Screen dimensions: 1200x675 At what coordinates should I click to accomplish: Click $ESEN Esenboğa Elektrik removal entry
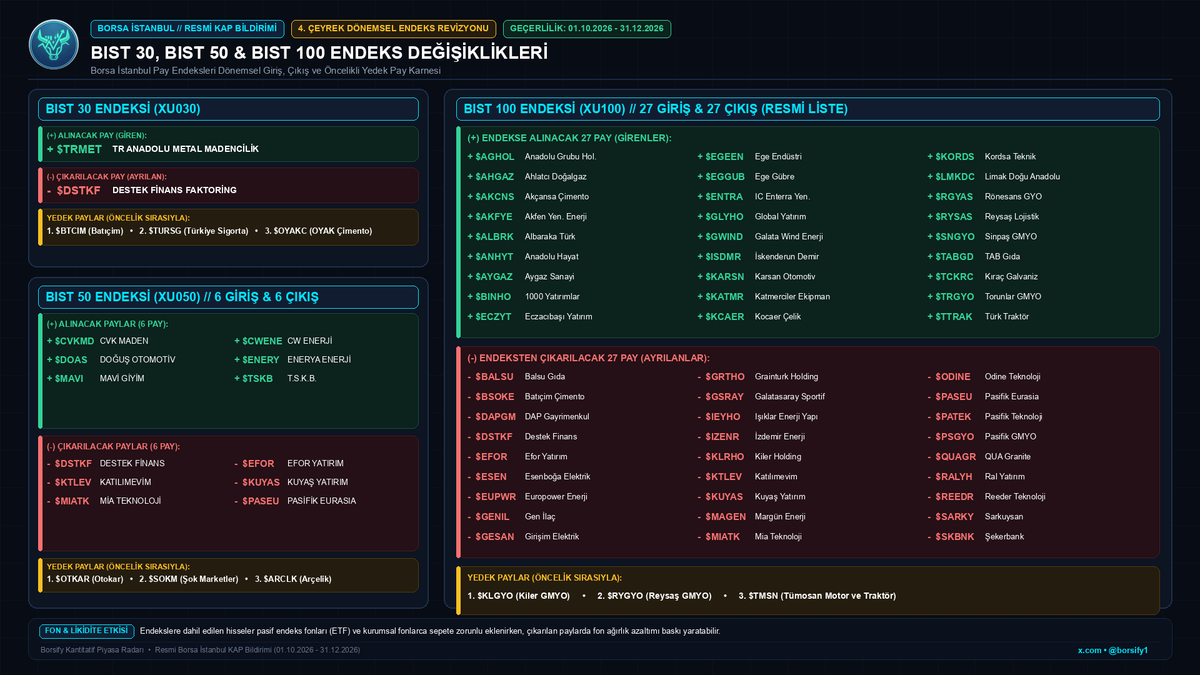(529, 477)
